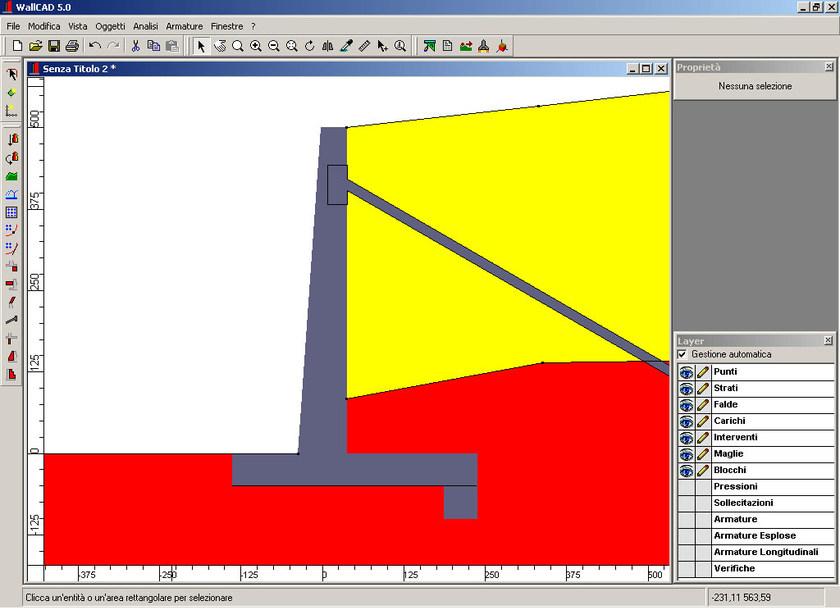The image size is (840, 608).
Task: Open the Finestre menu
Action: click(x=227, y=25)
